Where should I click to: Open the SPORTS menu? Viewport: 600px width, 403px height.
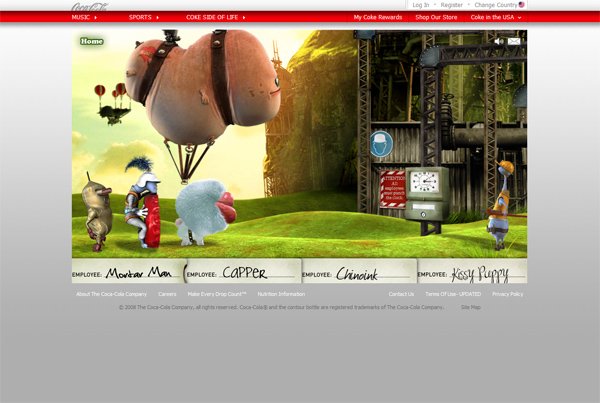tap(140, 17)
